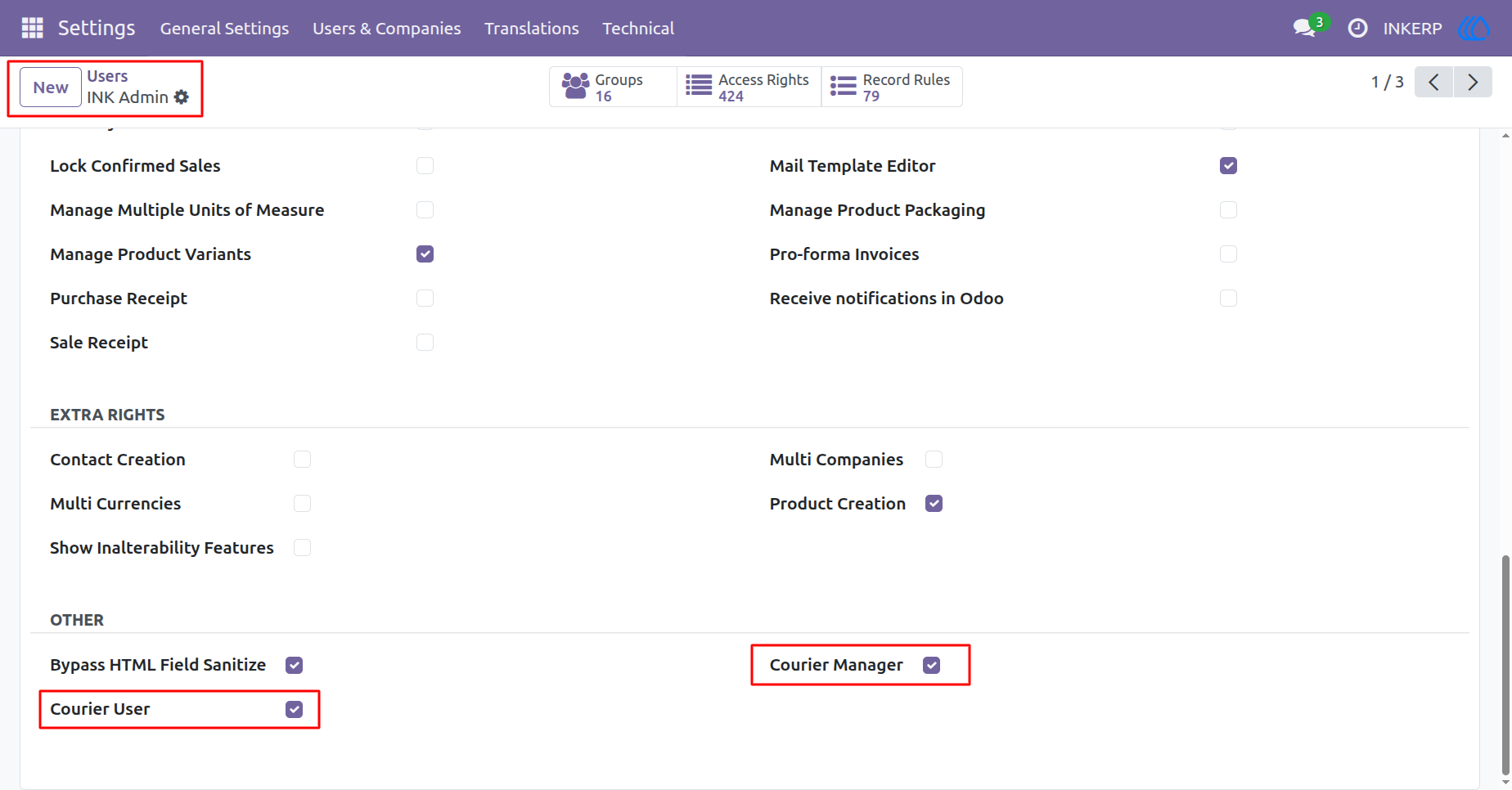Open the Translations menu

pyautogui.click(x=532, y=29)
